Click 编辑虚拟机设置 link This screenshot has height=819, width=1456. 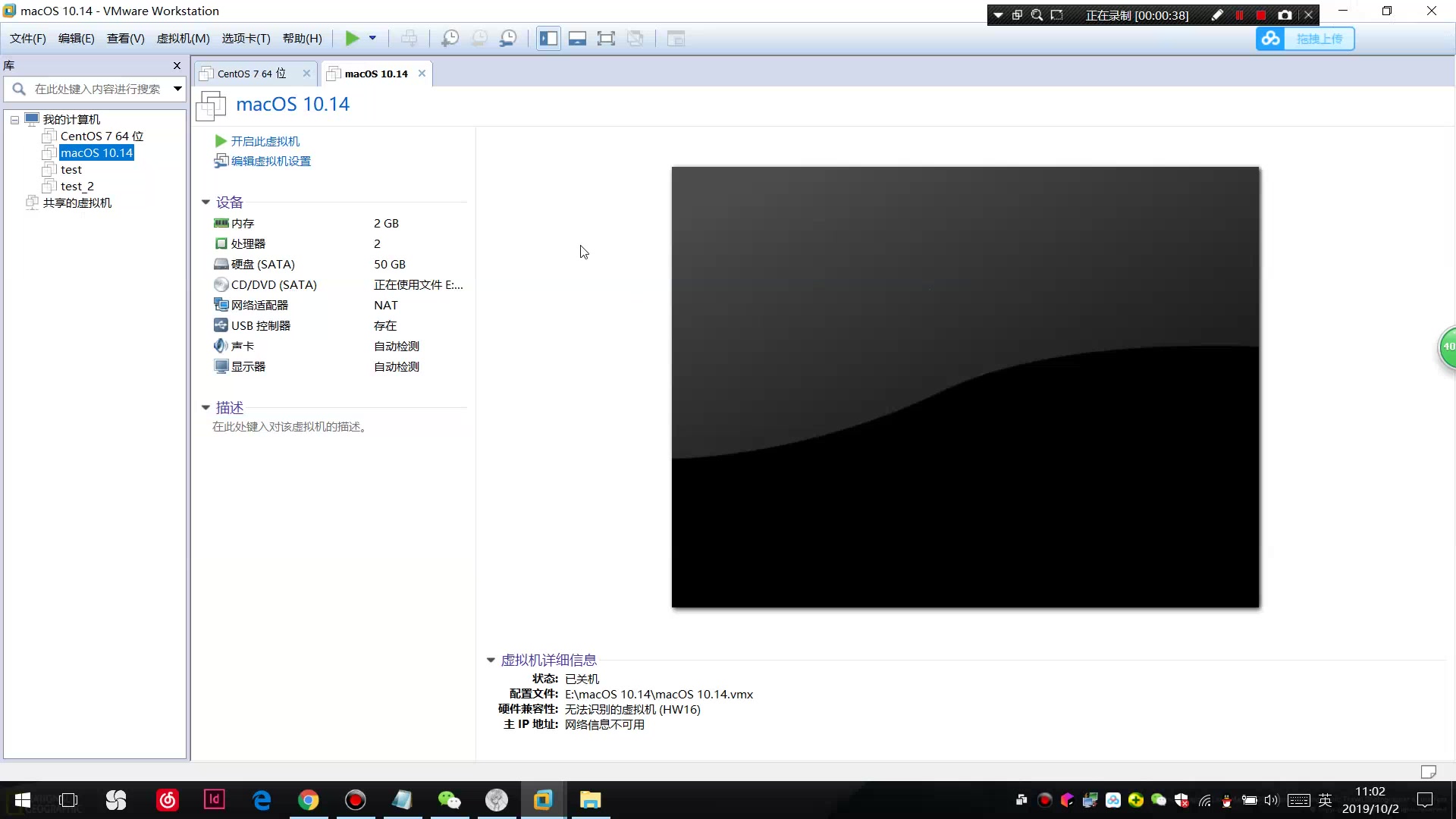(270, 162)
